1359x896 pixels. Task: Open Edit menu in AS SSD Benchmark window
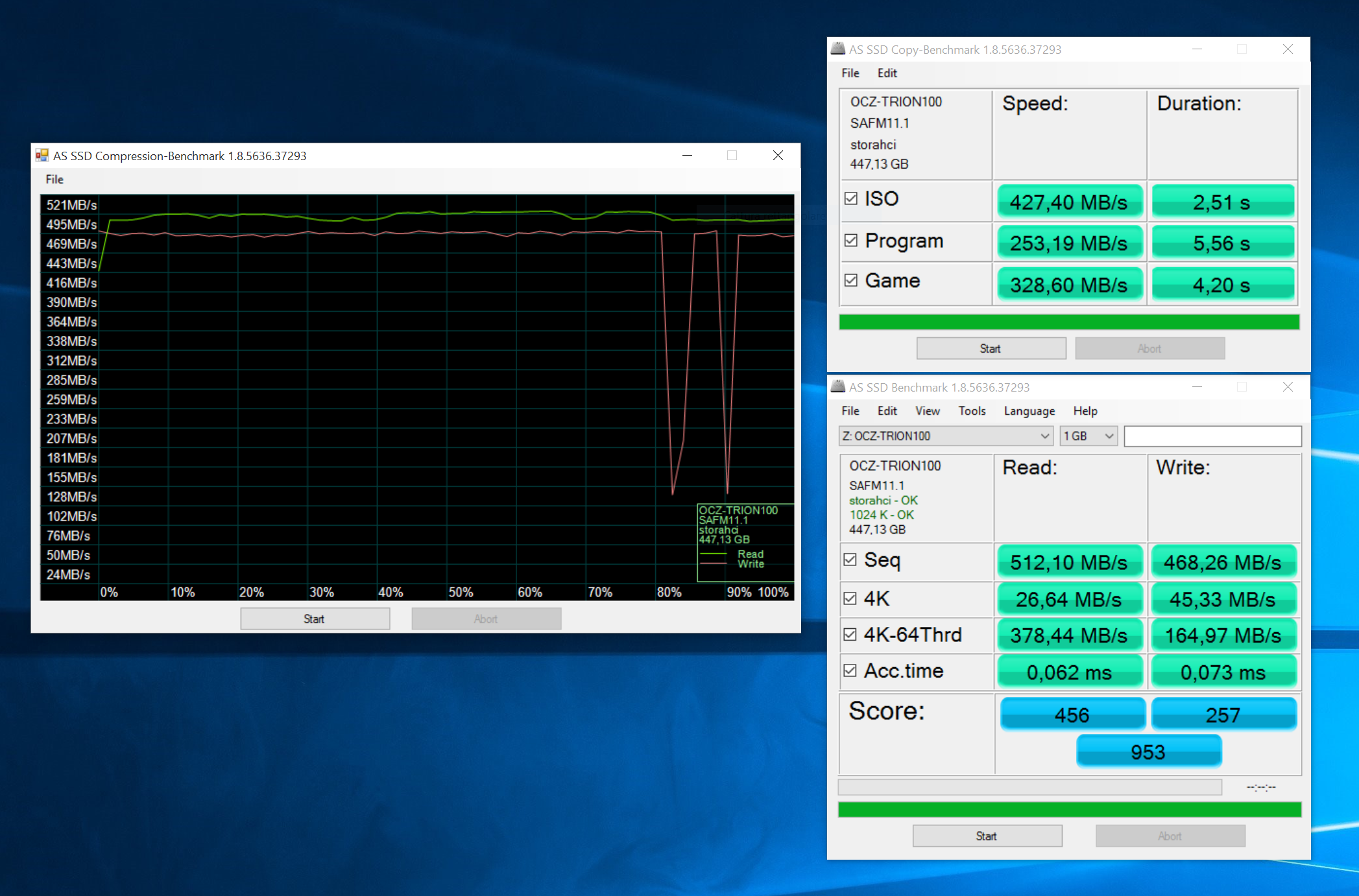(x=887, y=411)
